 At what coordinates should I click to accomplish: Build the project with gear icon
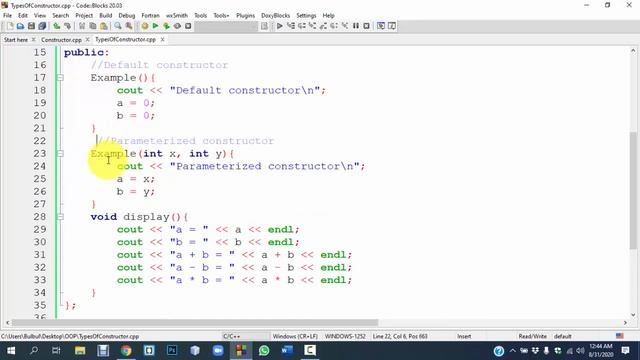(144, 26)
